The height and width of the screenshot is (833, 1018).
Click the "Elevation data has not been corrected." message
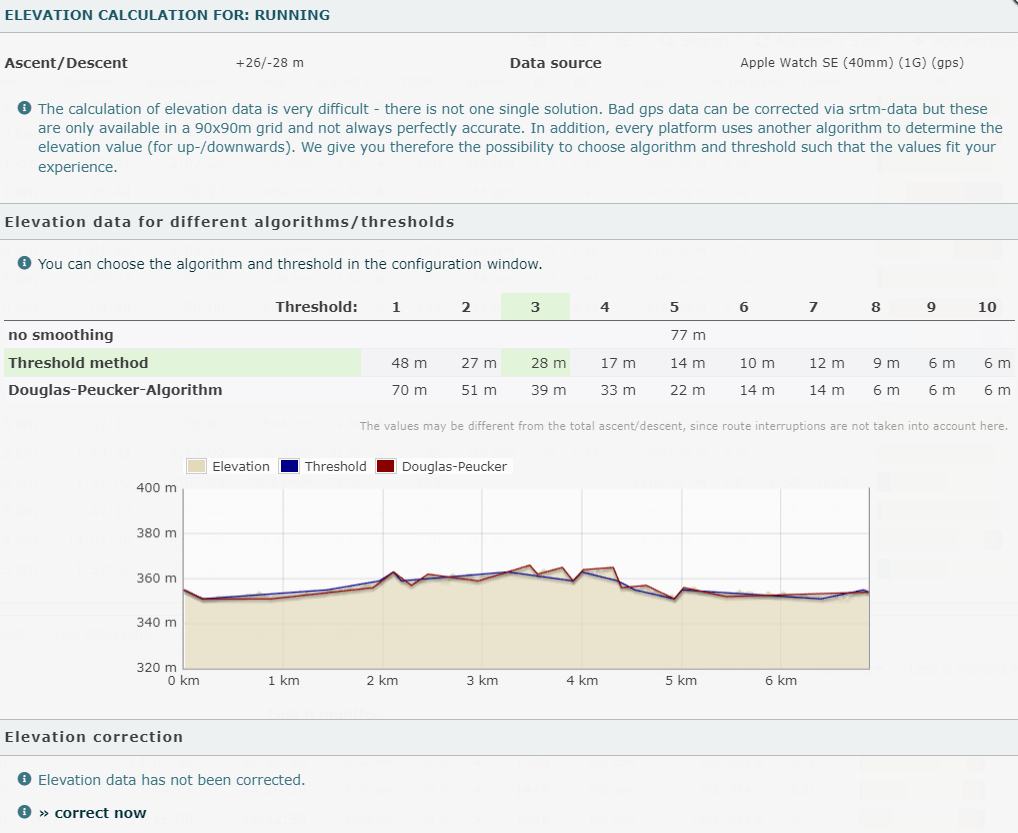(x=171, y=780)
